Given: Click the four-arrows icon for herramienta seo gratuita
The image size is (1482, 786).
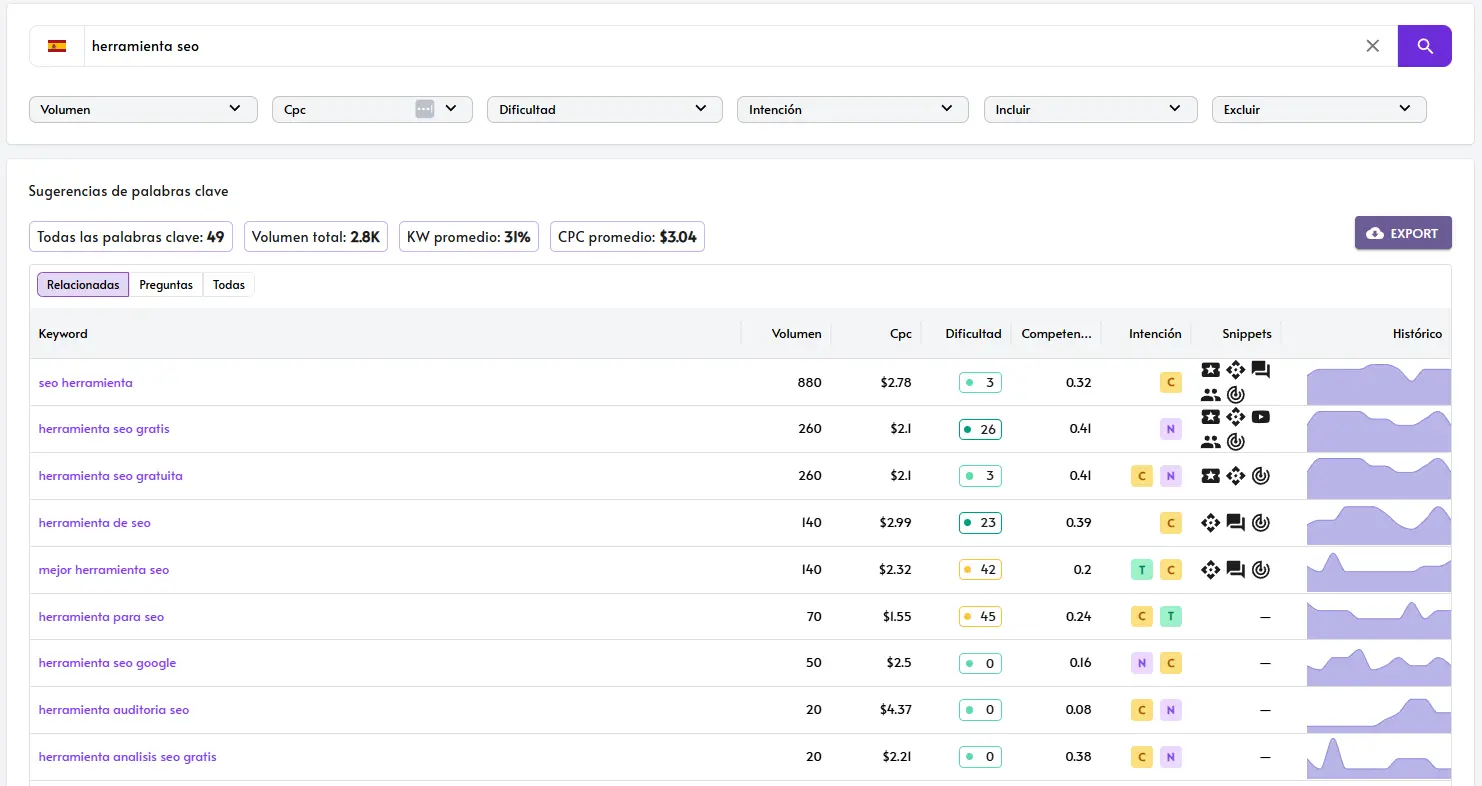Looking at the screenshot, I should 1235,476.
